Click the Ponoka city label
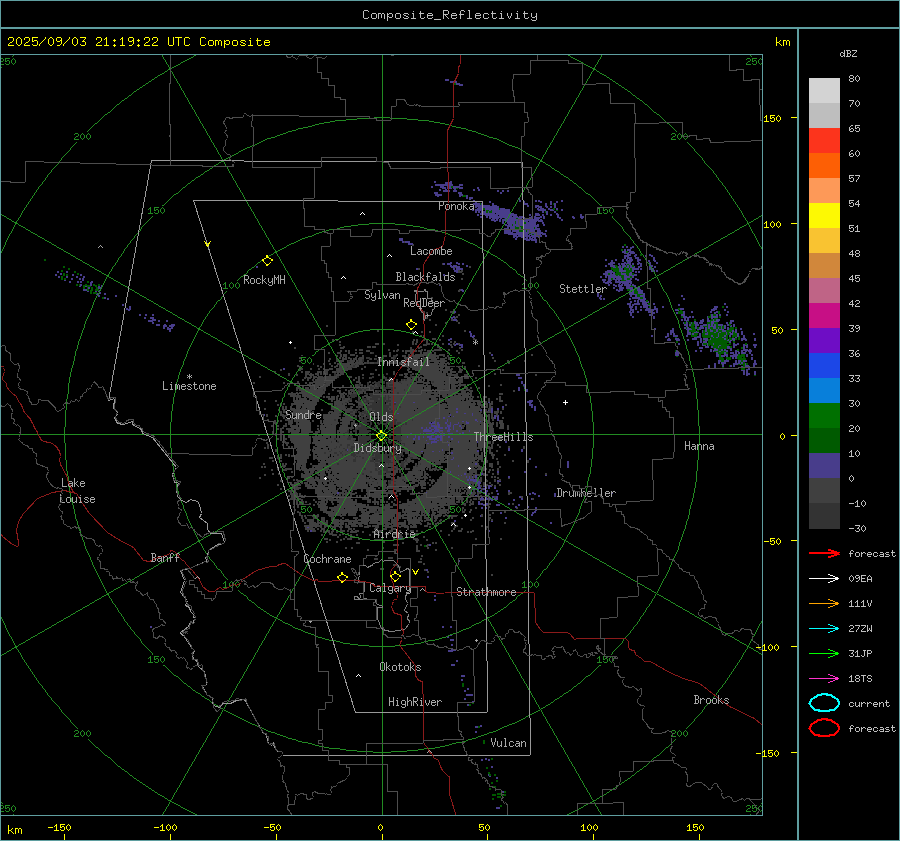The image size is (900, 841). (456, 206)
